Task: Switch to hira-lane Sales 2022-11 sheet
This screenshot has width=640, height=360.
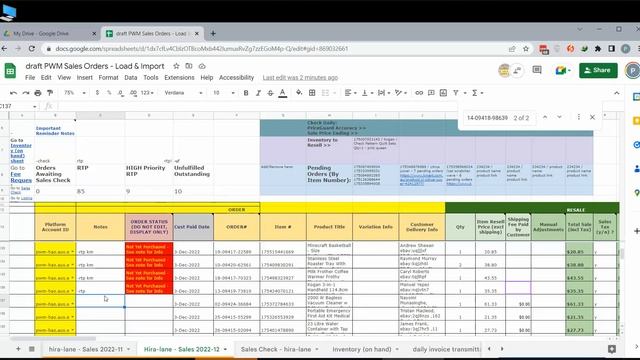Action: pyautogui.click(x=89, y=349)
